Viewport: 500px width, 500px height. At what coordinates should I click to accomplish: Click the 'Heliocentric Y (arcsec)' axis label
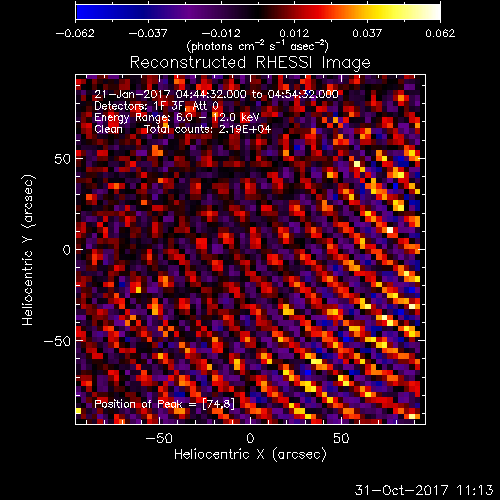28,250
